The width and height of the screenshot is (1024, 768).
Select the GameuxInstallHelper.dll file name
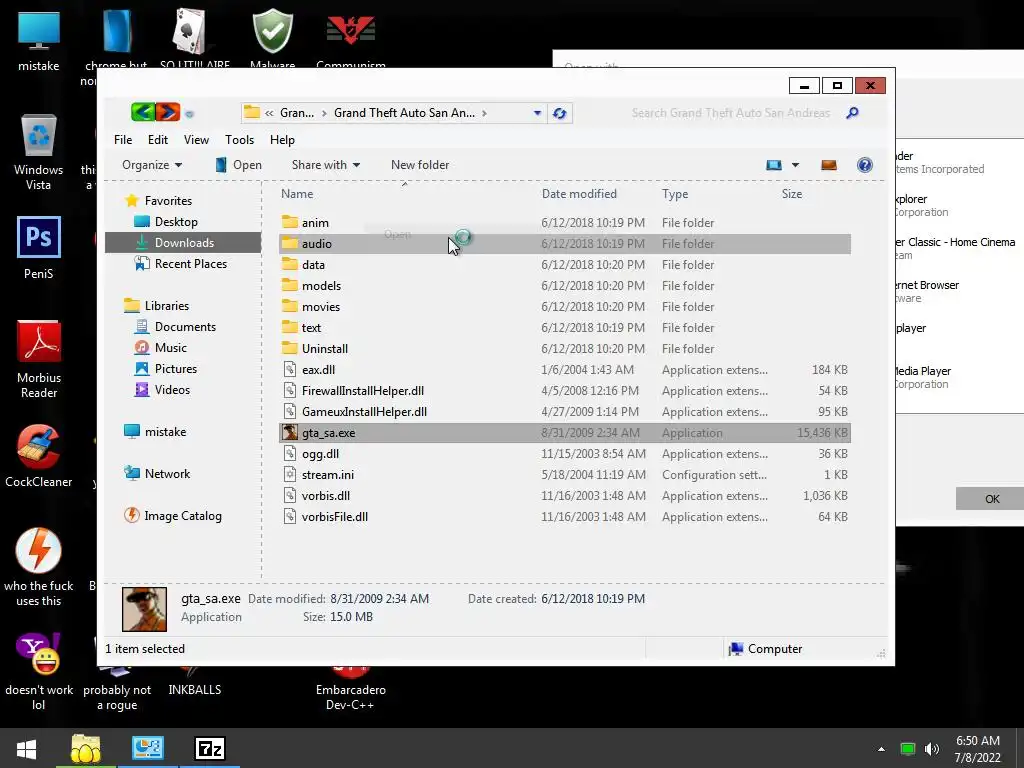pyautogui.click(x=364, y=411)
